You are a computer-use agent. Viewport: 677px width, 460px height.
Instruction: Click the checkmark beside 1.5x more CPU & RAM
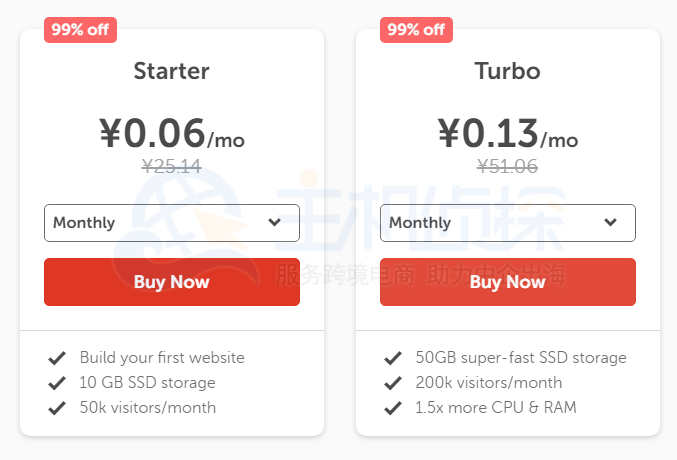393,407
